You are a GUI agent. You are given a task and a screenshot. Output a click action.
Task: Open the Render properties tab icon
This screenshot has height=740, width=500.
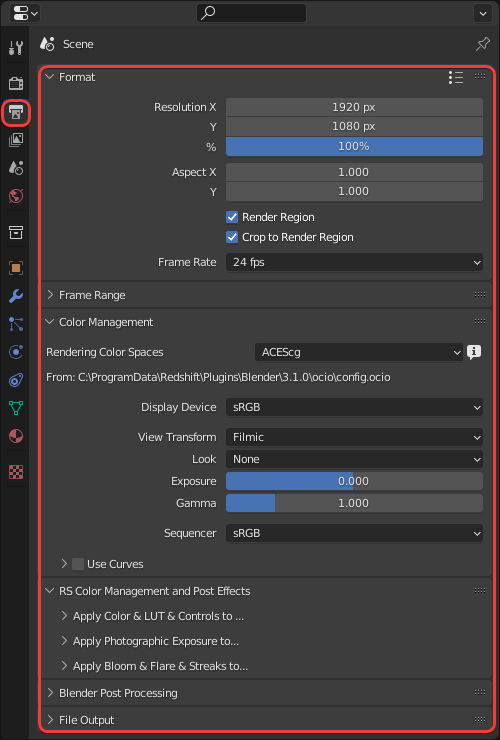point(16,84)
